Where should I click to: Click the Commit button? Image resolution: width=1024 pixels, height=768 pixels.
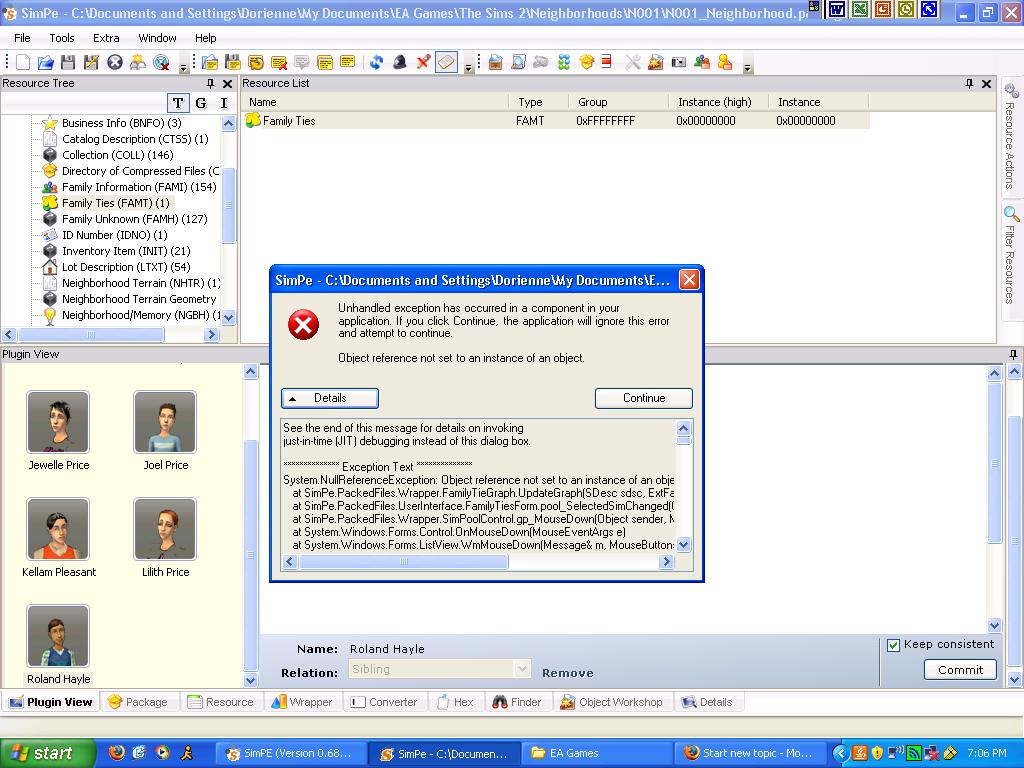coord(960,670)
